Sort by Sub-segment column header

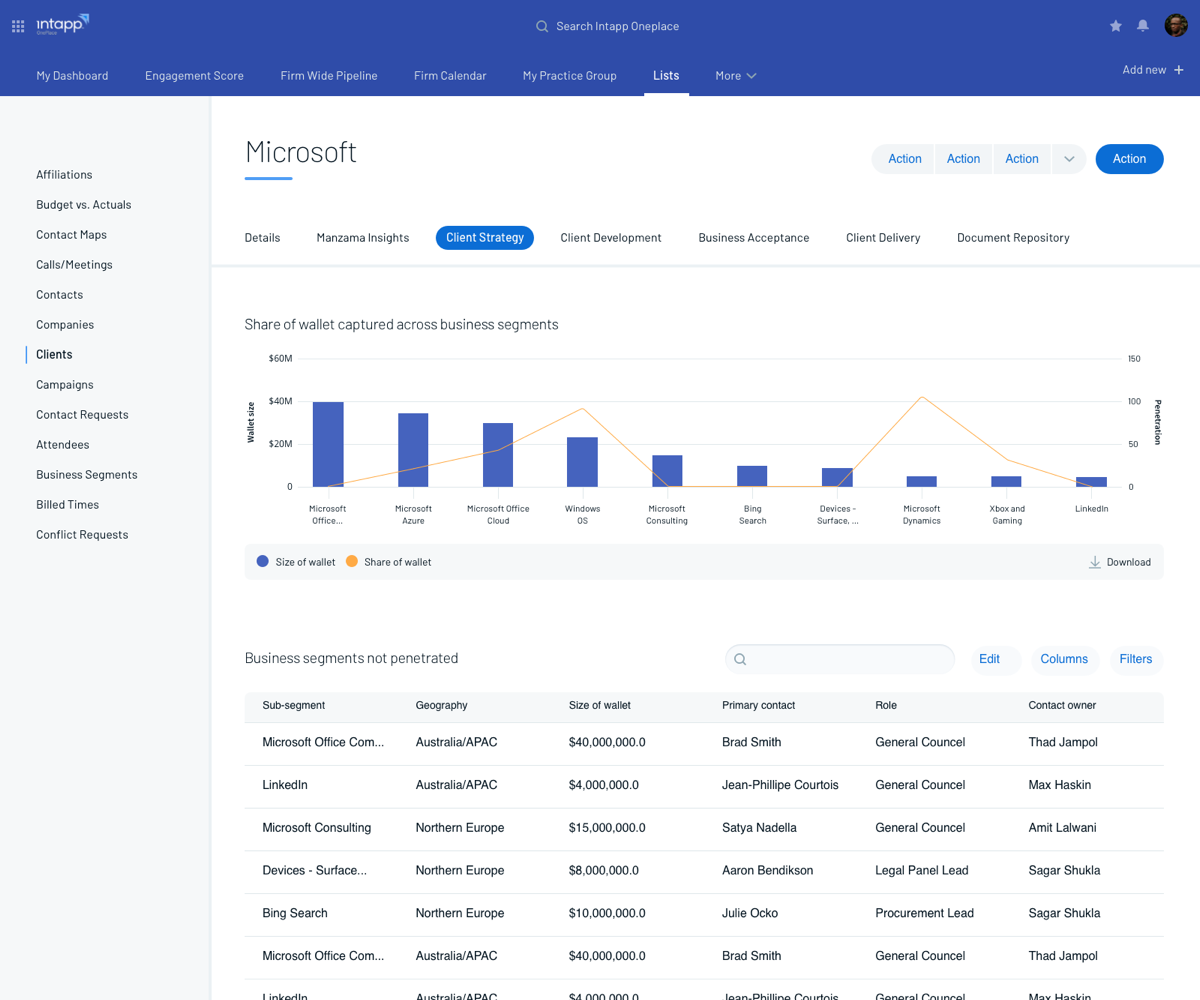[294, 705]
